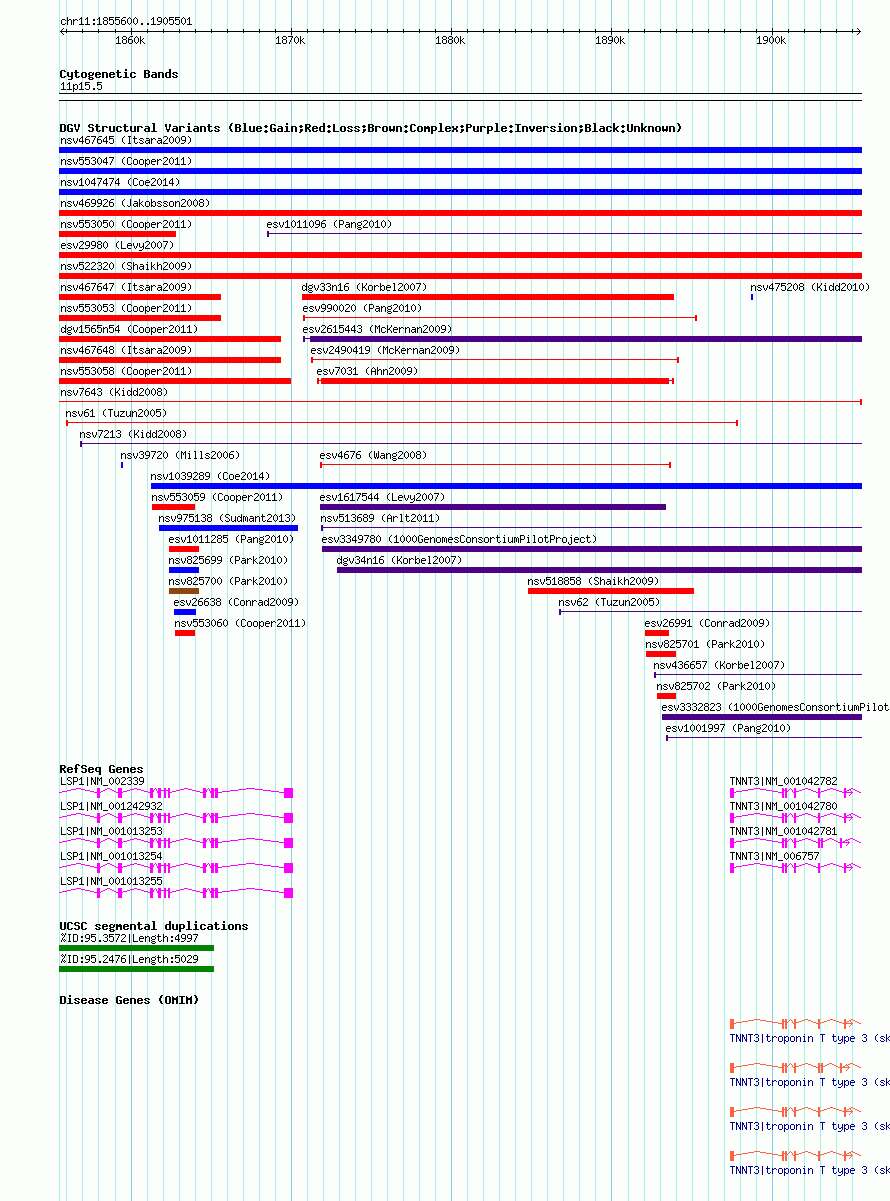Open LSP1|NM_001013254 gene label

pos(111,856)
